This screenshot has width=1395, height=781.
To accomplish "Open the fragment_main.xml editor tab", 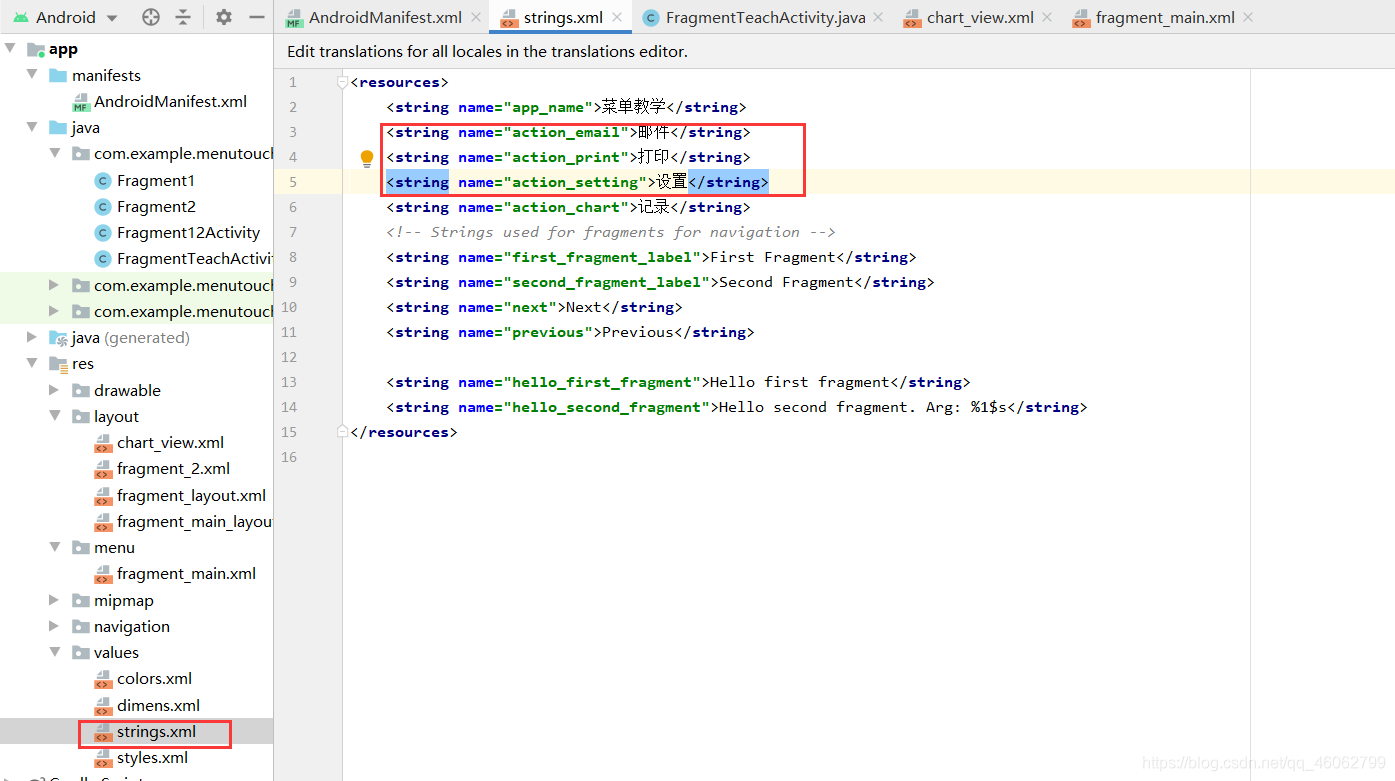I will [x=1165, y=18].
